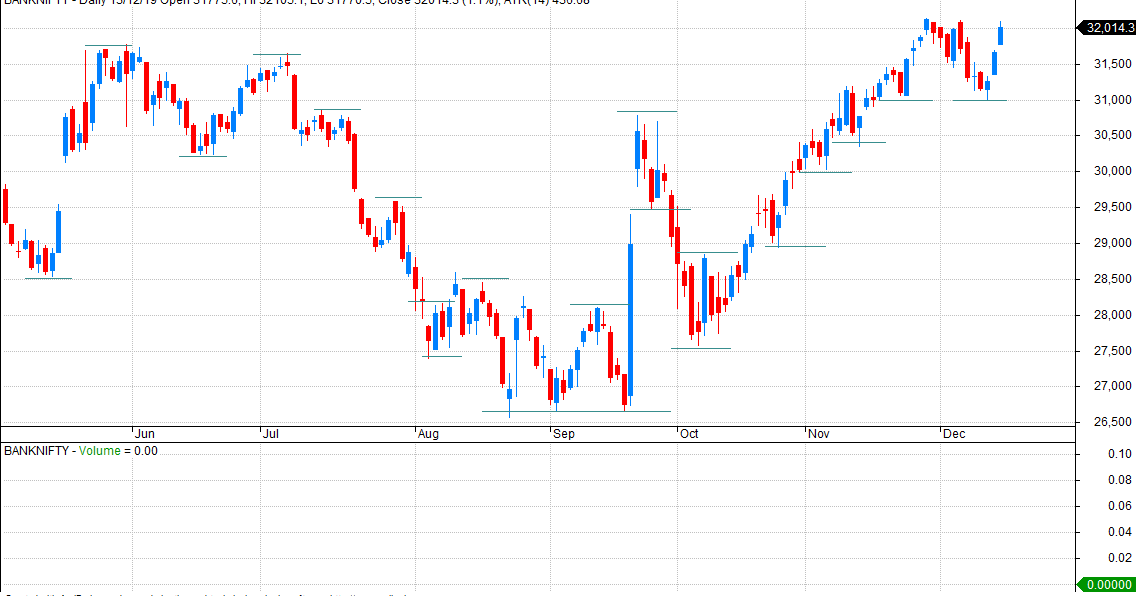Image resolution: width=1136 pixels, height=596 pixels.
Task: Click the 30,500 price axis label
Action: [x=1112, y=135]
